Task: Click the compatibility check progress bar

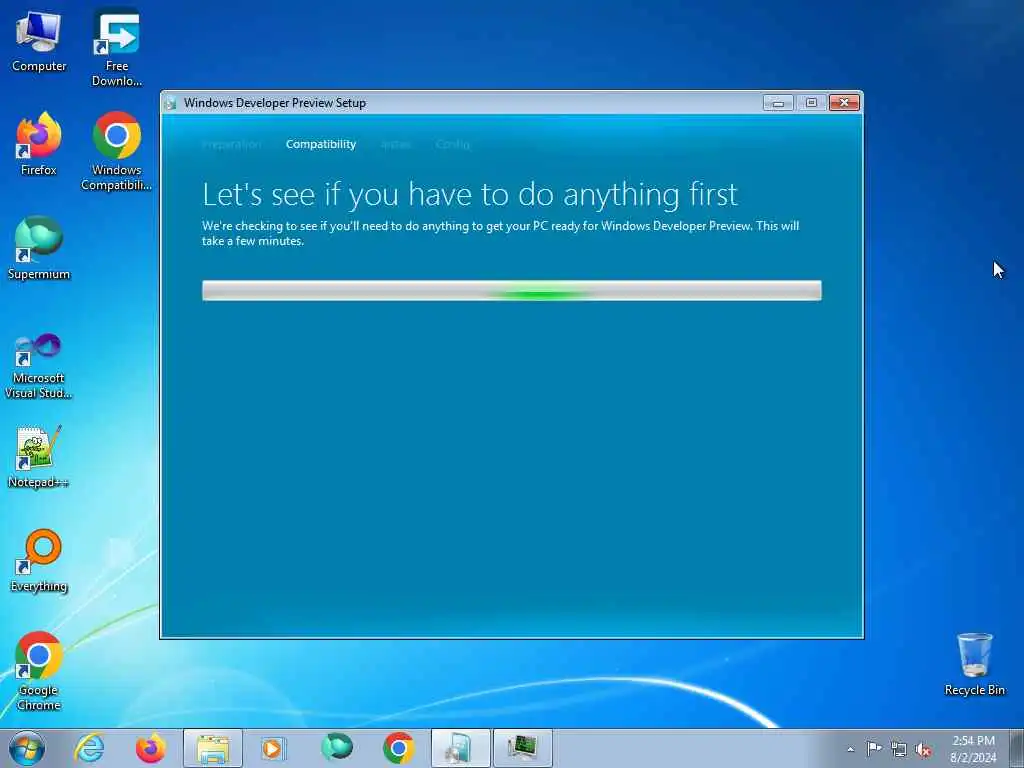Action: click(x=512, y=291)
